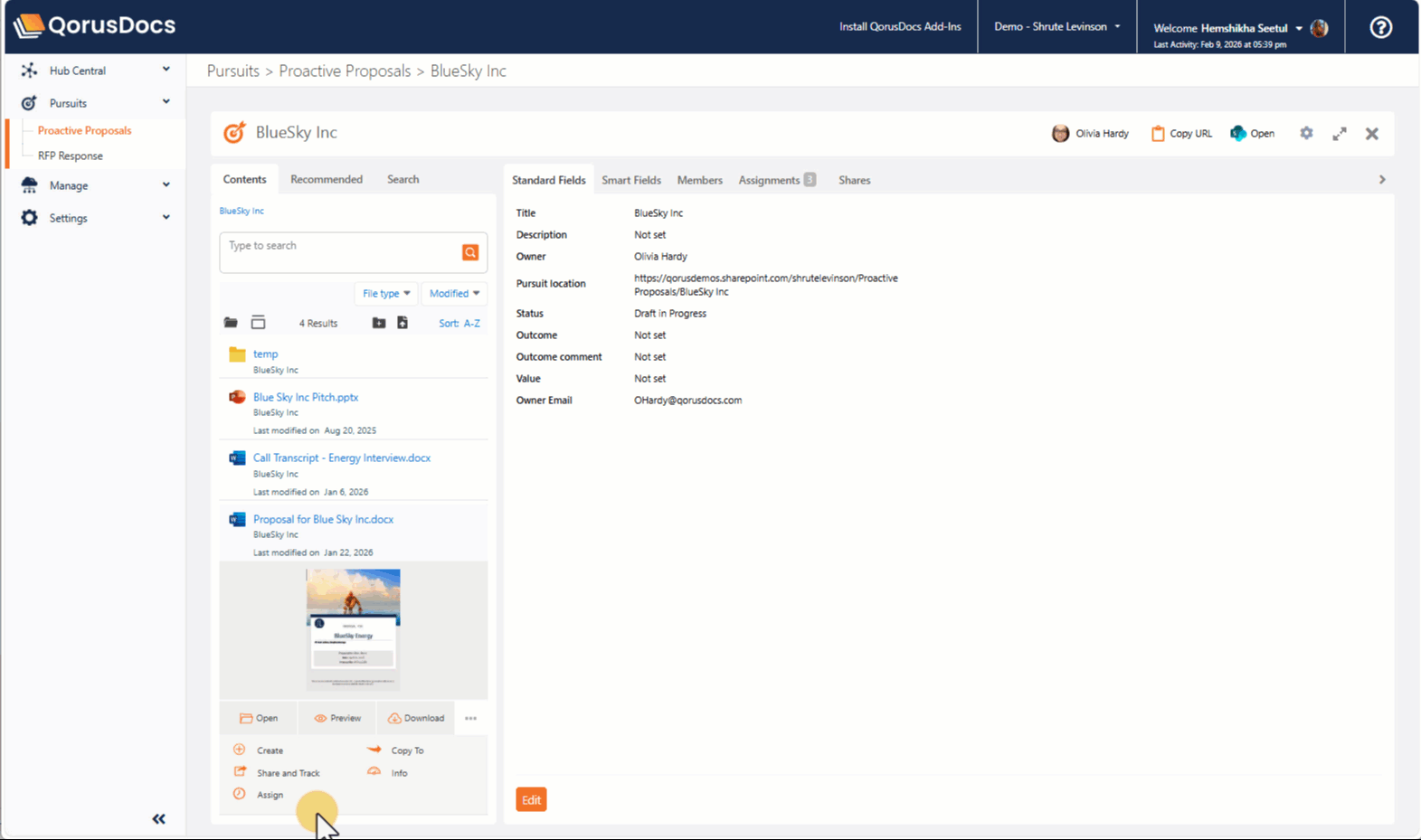Switch to the Recommended tab
1421x840 pixels.
click(x=327, y=179)
